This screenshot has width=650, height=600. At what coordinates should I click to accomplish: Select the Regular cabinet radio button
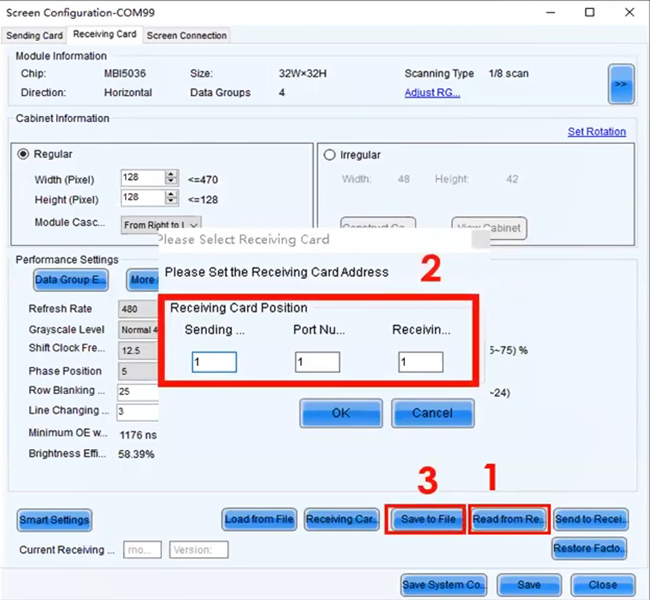[25, 155]
